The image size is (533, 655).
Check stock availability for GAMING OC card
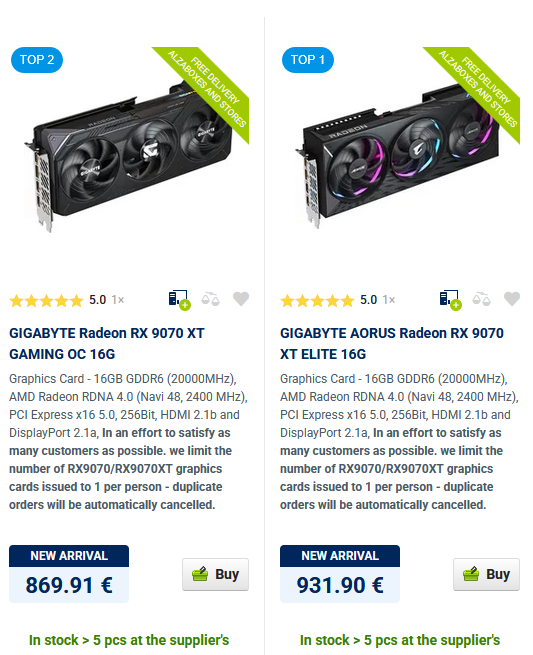click(129, 640)
